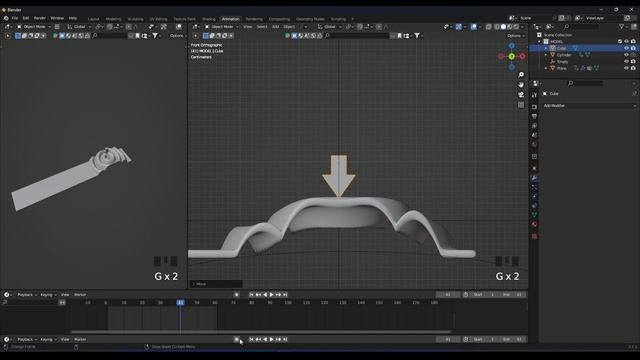This screenshot has height=360, width=640.
Task: Toggle perspective/orthographic grid gizmo button
Action: pyautogui.click(x=521, y=105)
